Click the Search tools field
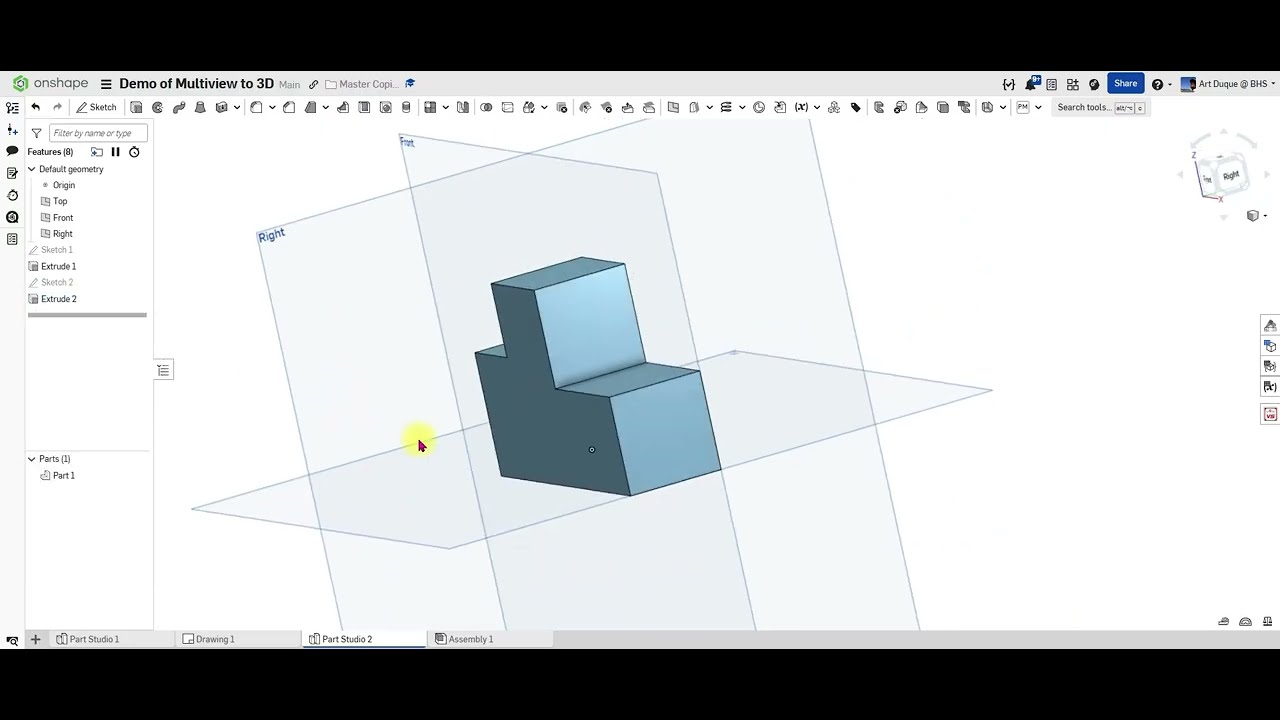The height and width of the screenshot is (720, 1280). point(1100,107)
